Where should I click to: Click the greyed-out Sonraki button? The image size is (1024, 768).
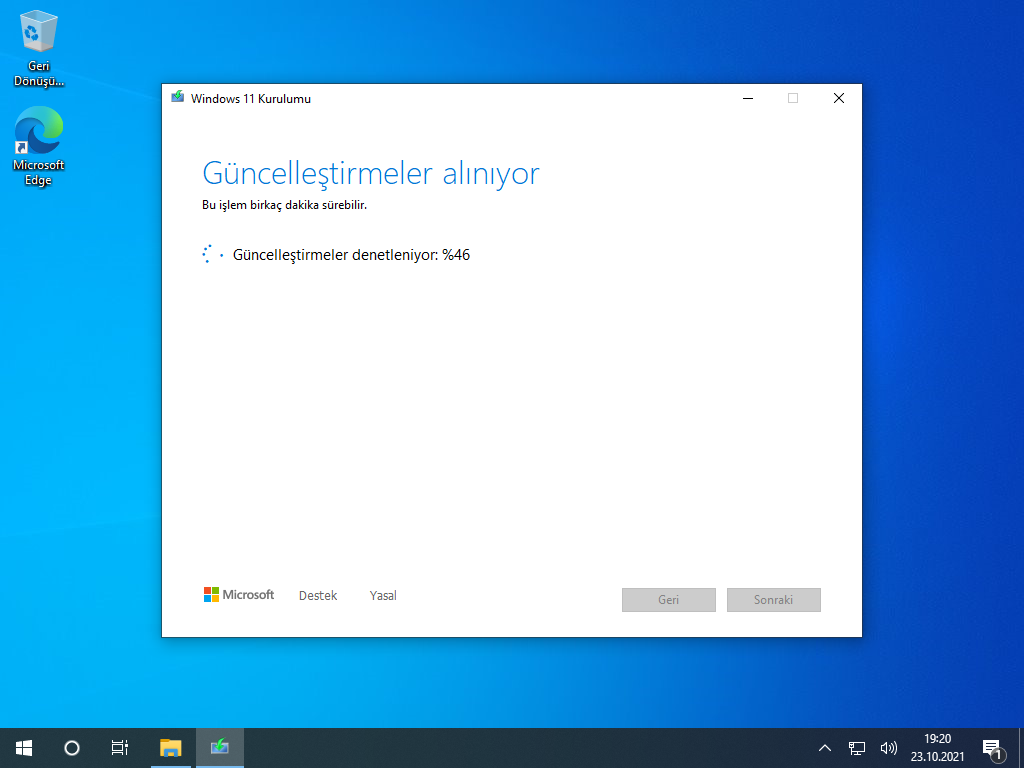click(x=773, y=600)
